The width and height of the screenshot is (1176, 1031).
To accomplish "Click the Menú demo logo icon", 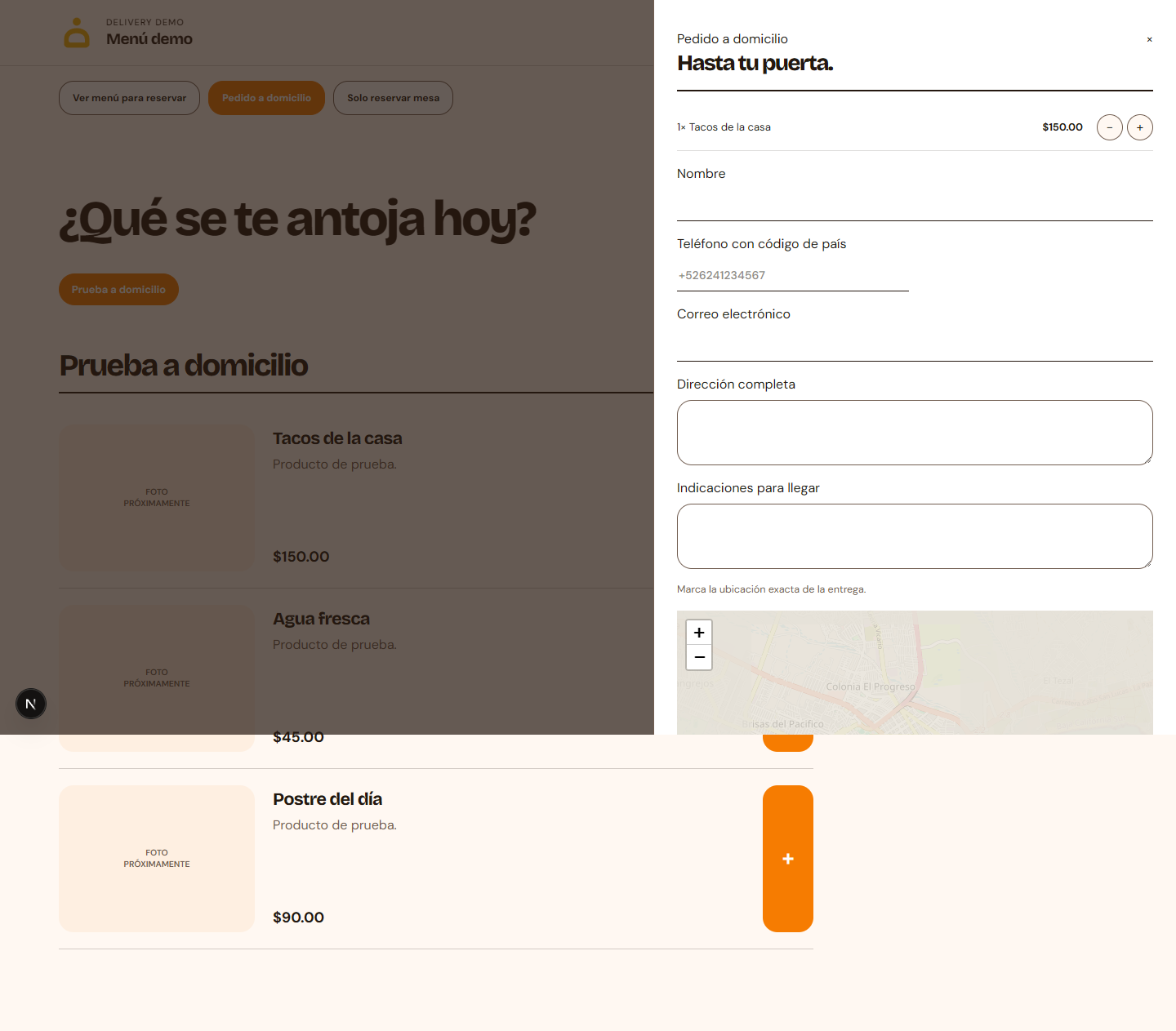I will pyautogui.click(x=77, y=33).
